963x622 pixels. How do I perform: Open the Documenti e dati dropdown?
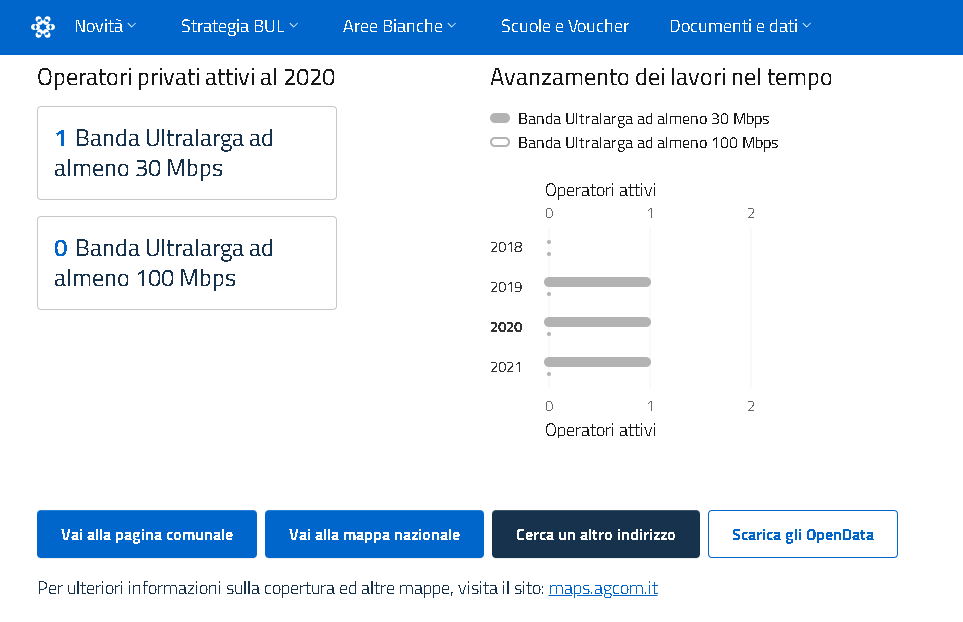pyautogui.click(x=740, y=27)
